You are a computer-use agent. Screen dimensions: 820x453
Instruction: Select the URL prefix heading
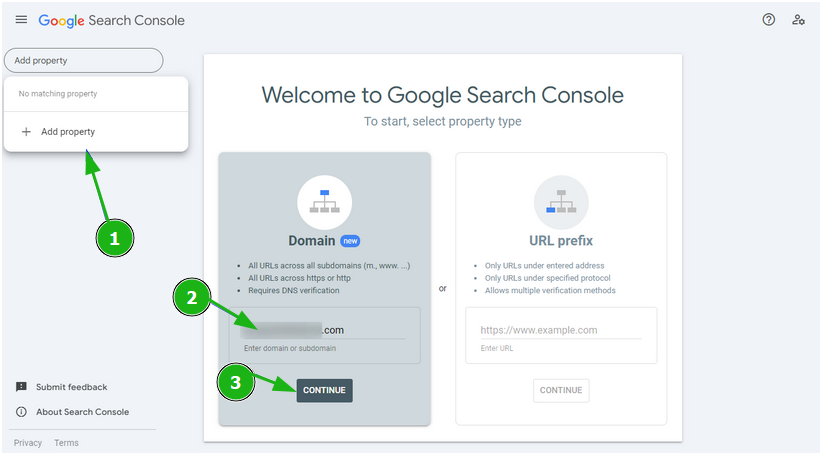560,241
